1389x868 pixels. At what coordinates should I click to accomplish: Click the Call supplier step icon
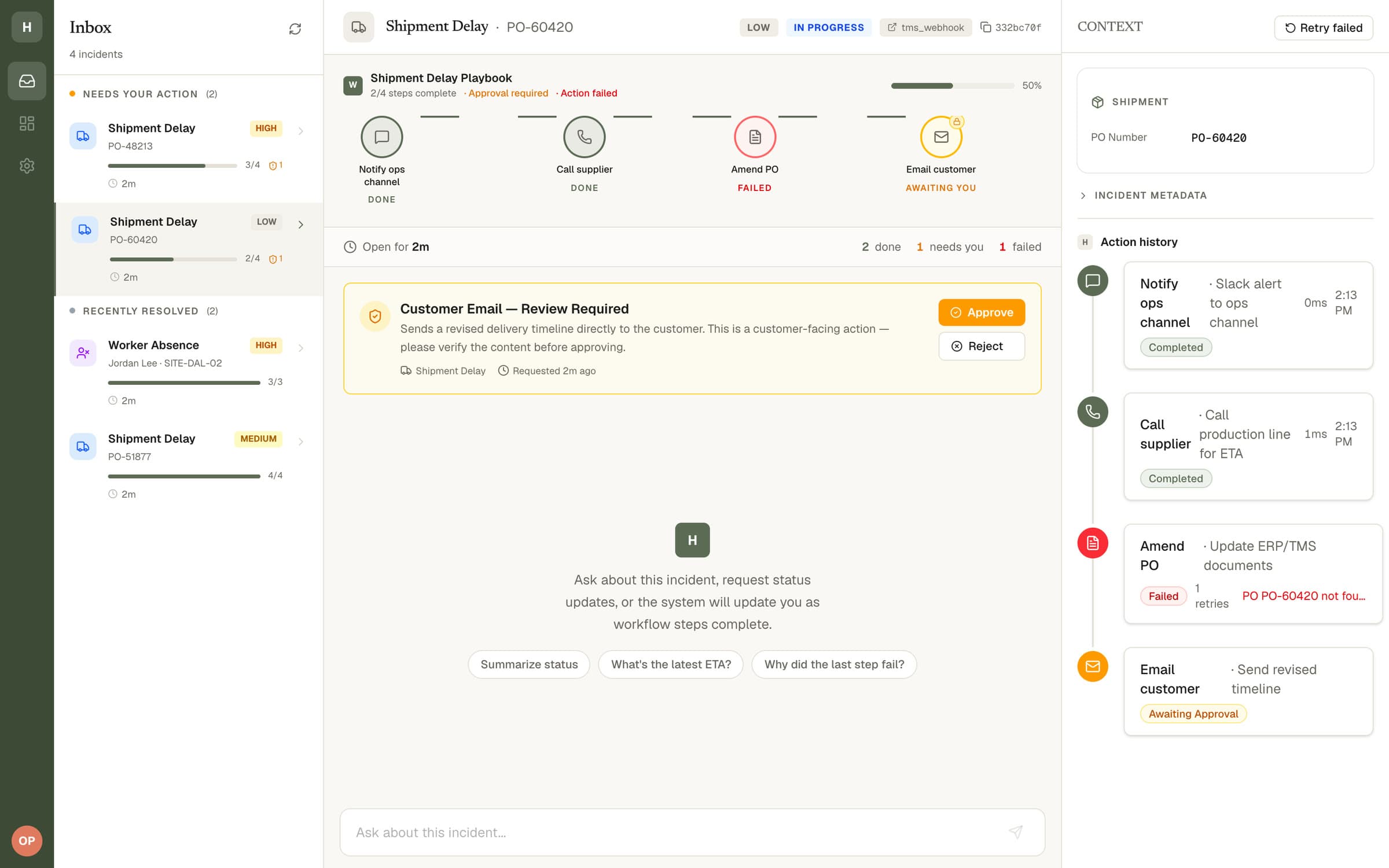click(x=585, y=137)
